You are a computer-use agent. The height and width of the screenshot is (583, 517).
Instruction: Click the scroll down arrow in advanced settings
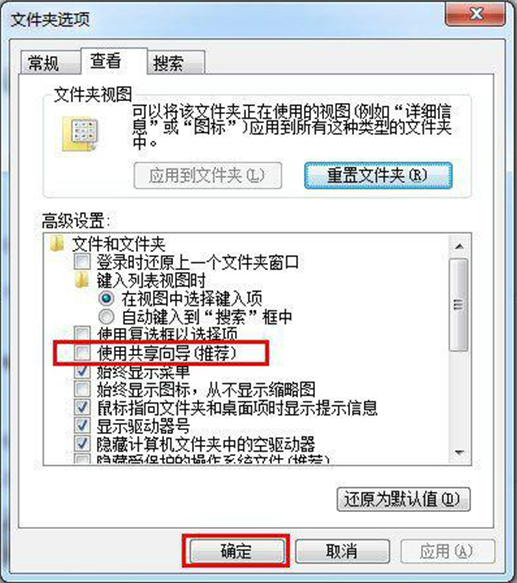(x=459, y=453)
